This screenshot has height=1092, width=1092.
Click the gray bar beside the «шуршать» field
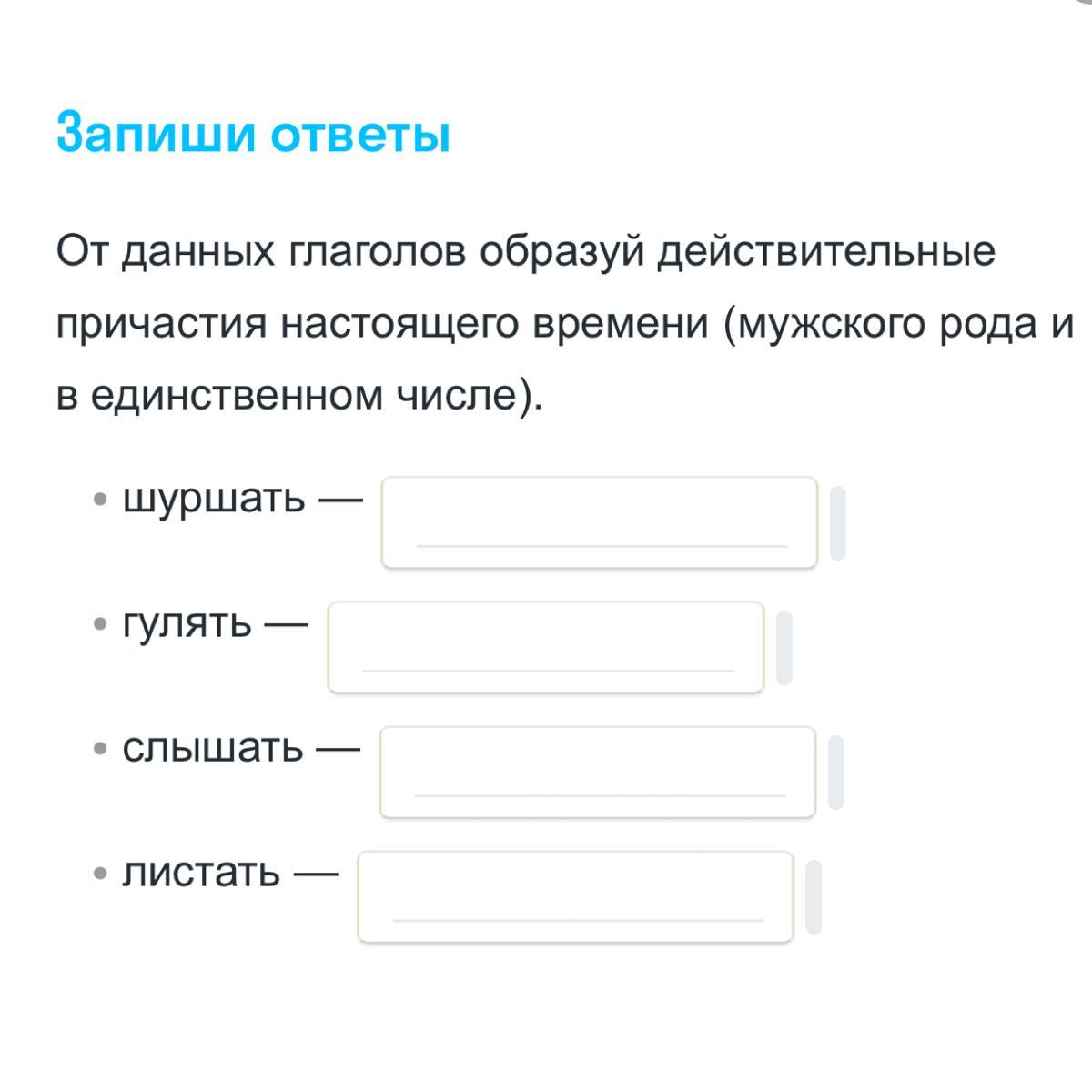(838, 523)
